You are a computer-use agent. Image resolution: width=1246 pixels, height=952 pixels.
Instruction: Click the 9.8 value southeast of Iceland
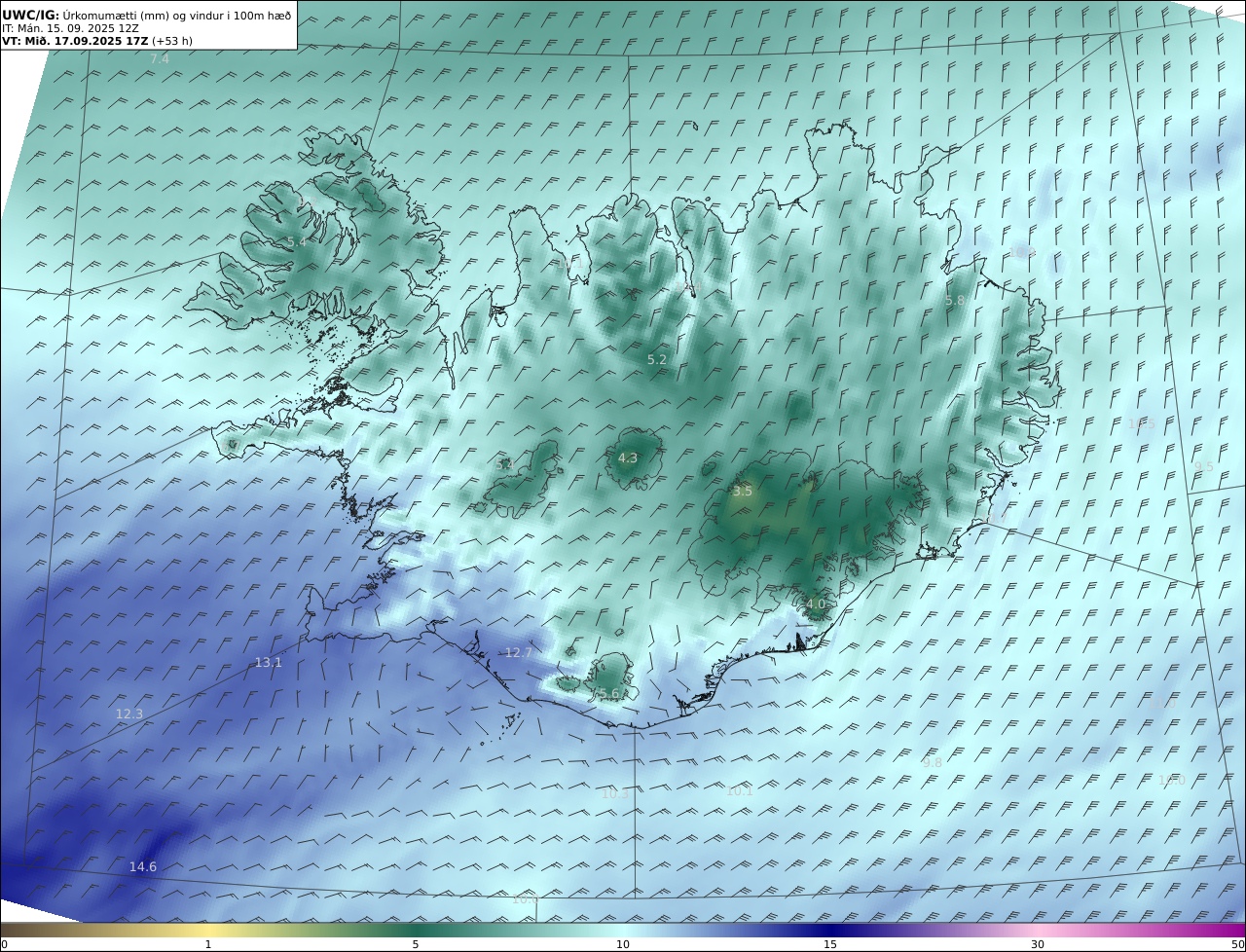coord(933,763)
